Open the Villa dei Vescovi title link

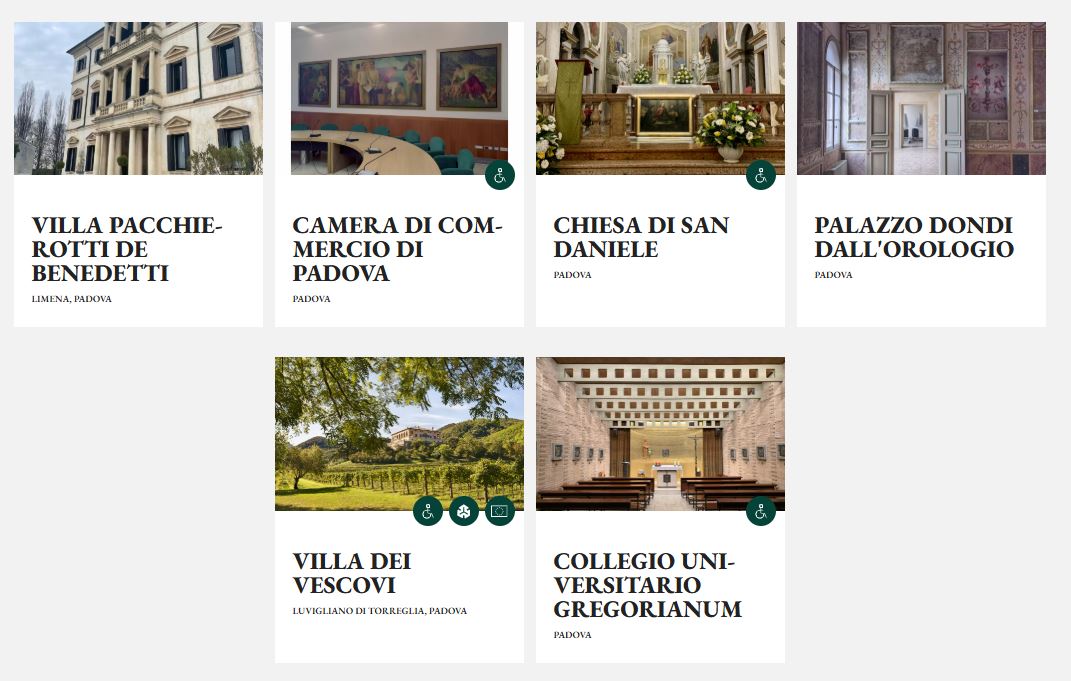pos(352,573)
